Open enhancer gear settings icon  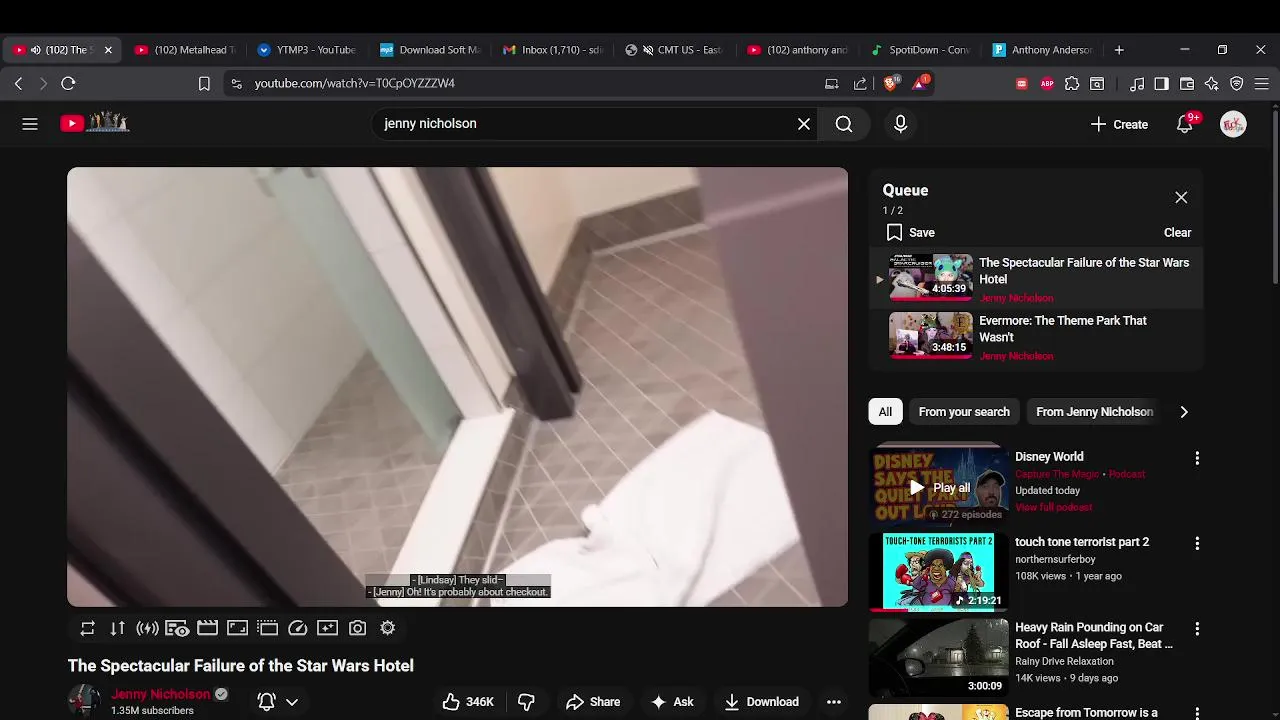pyautogui.click(x=388, y=628)
